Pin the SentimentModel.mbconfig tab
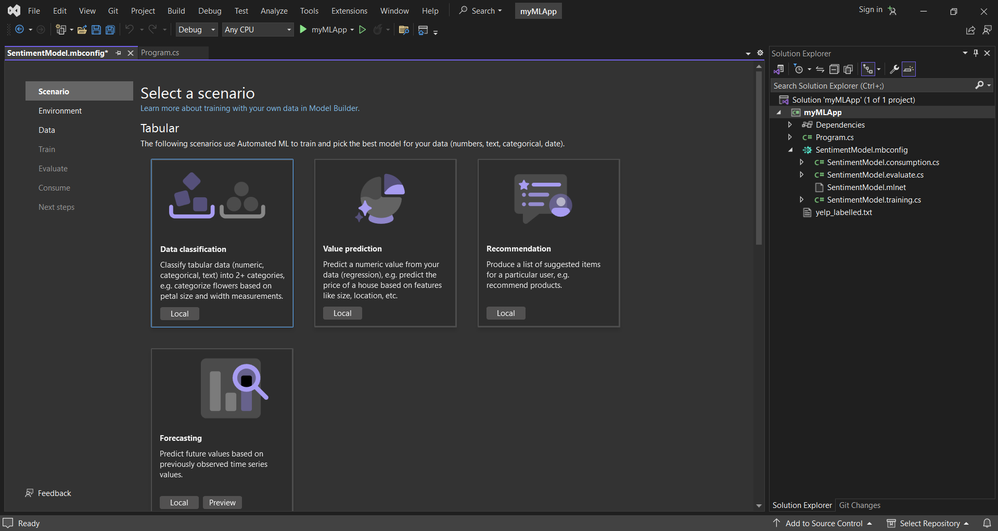The height and width of the screenshot is (531, 998). tap(118, 53)
